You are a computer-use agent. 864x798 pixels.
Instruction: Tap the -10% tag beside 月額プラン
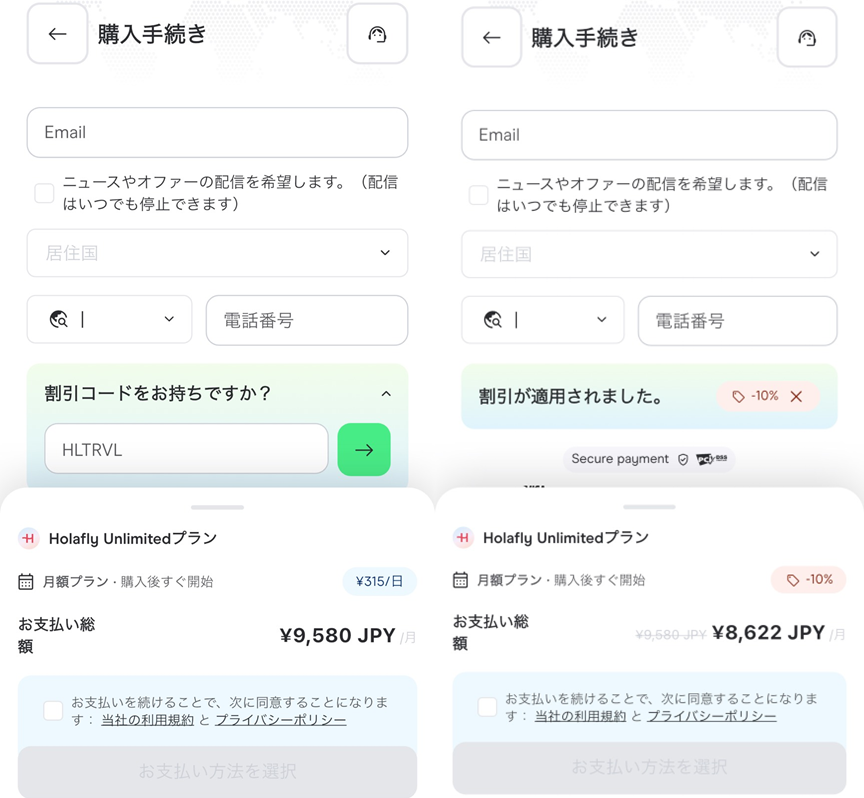coord(808,580)
